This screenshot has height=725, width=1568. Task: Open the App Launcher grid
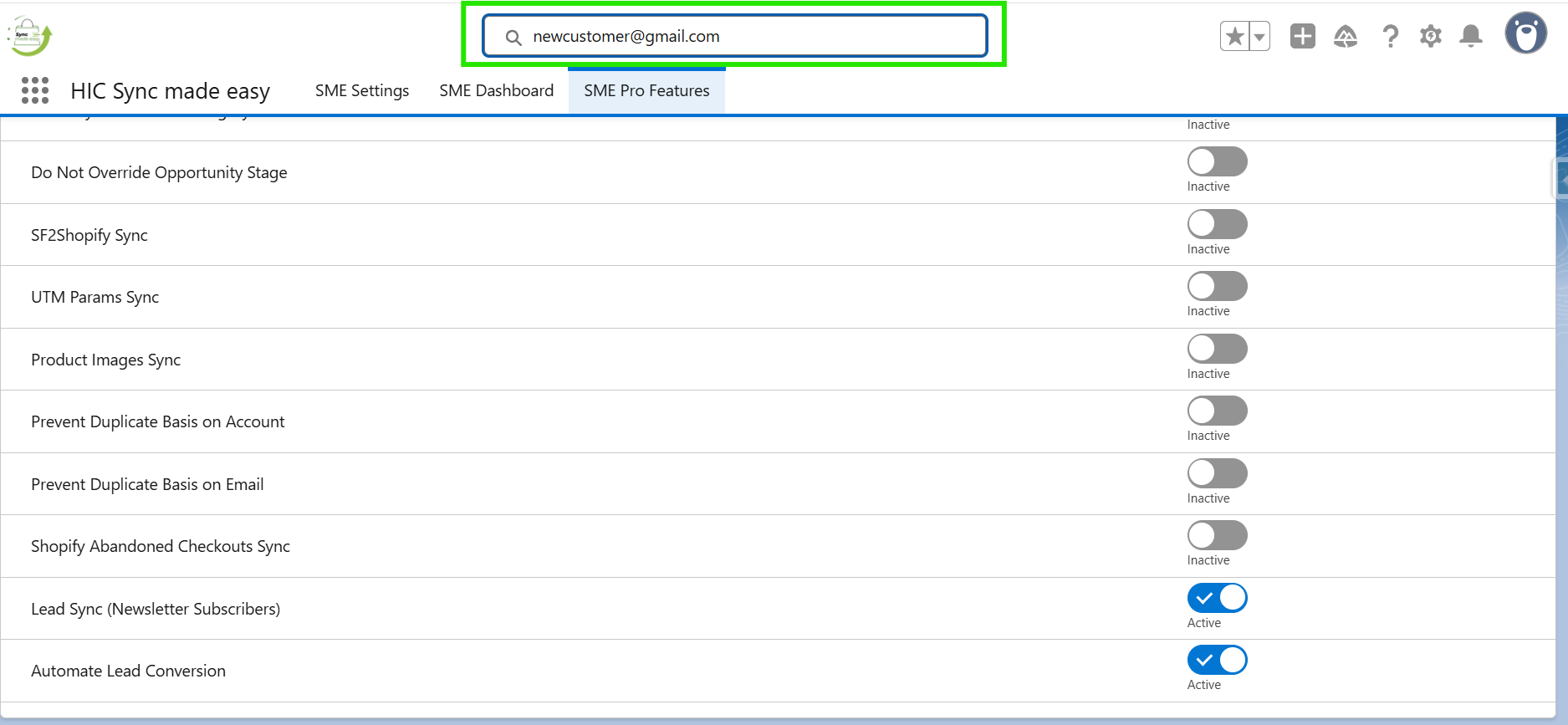tap(35, 90)
